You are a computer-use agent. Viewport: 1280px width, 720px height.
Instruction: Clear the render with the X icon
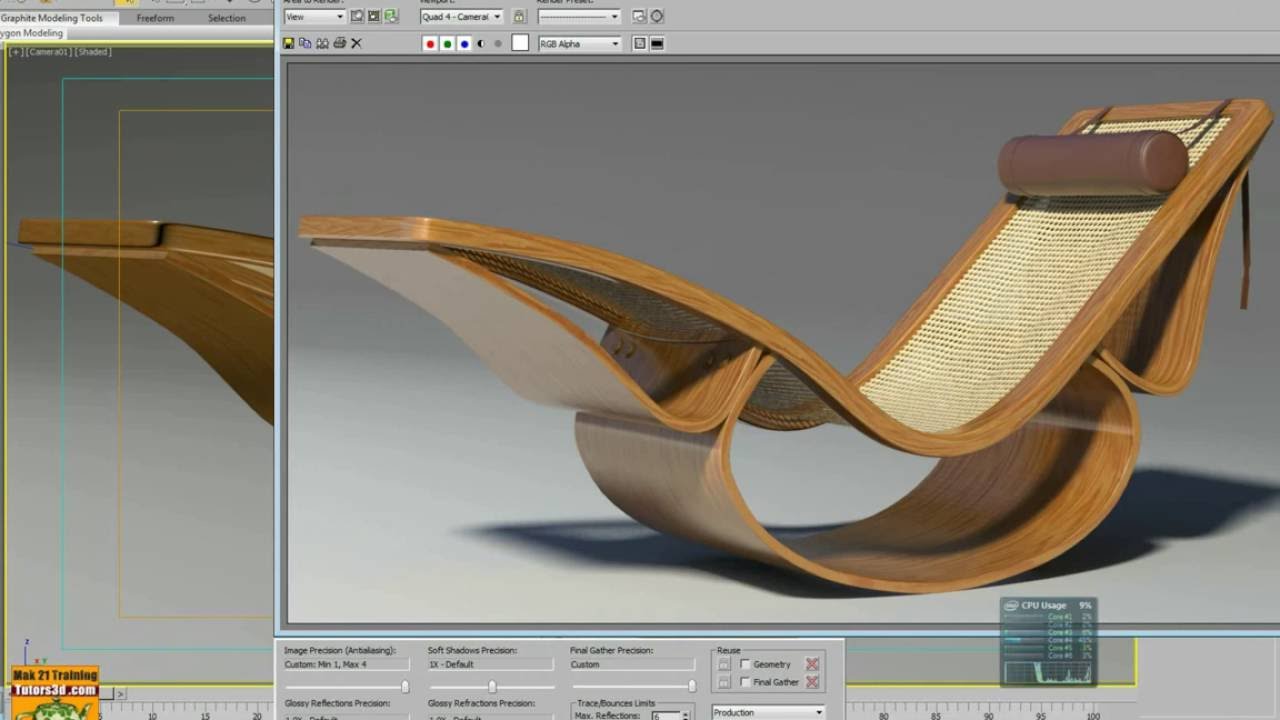(356, 43)
